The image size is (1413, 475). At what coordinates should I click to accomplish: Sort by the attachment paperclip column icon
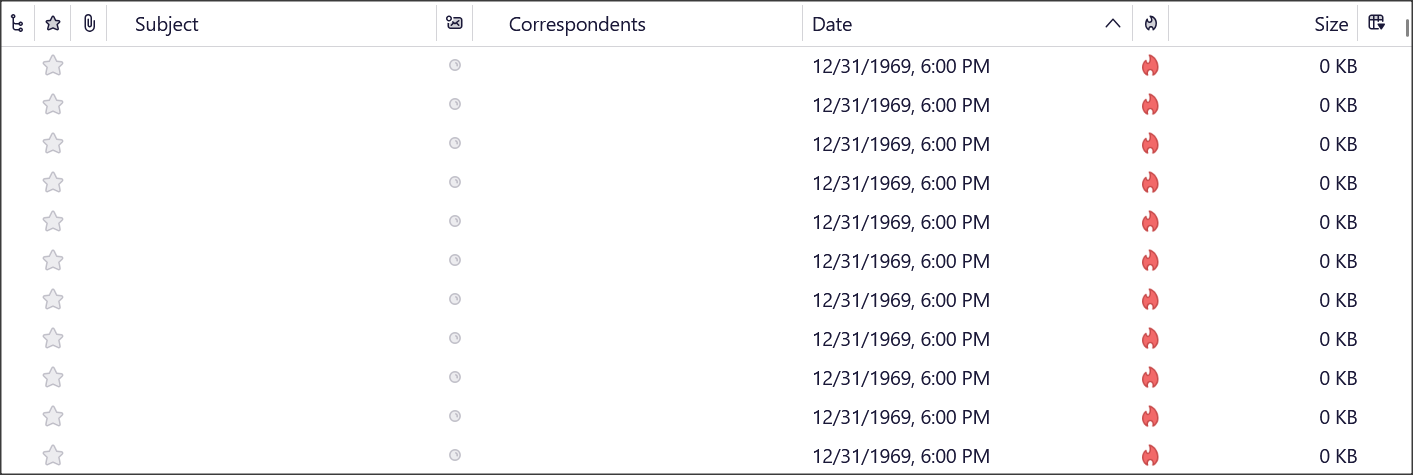click(89, 24)
